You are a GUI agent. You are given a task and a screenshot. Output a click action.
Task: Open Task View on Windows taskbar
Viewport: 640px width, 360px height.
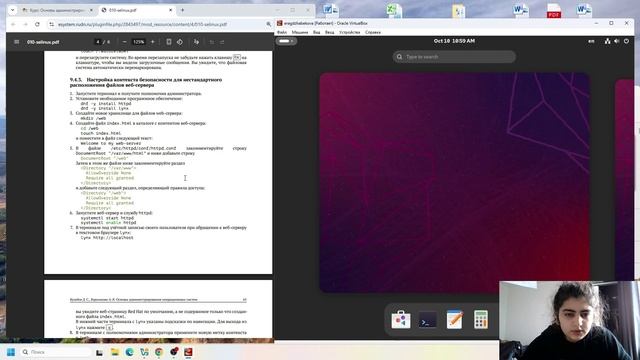pos(99,352)
